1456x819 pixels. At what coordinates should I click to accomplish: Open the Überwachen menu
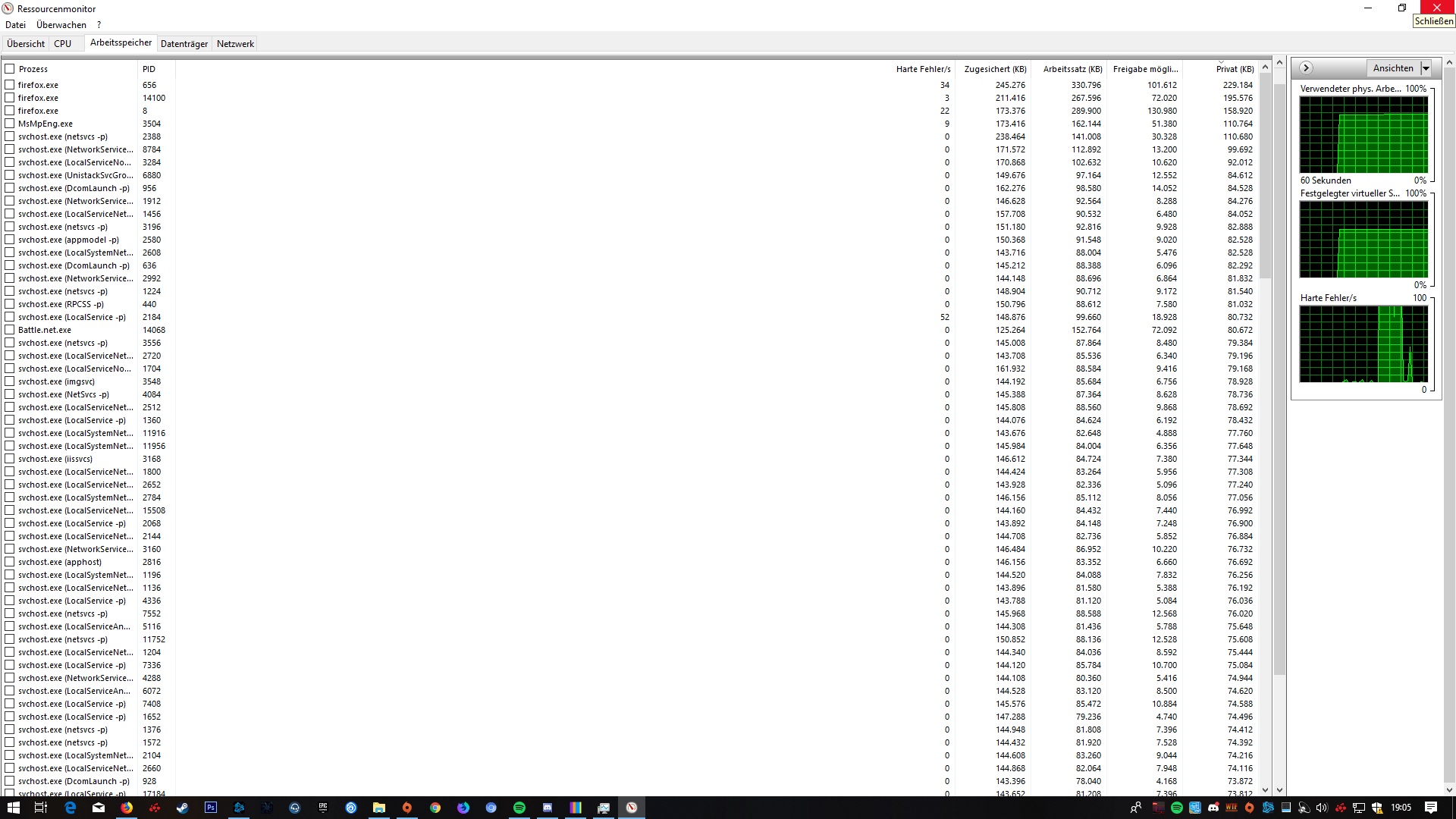coord(61,25)
